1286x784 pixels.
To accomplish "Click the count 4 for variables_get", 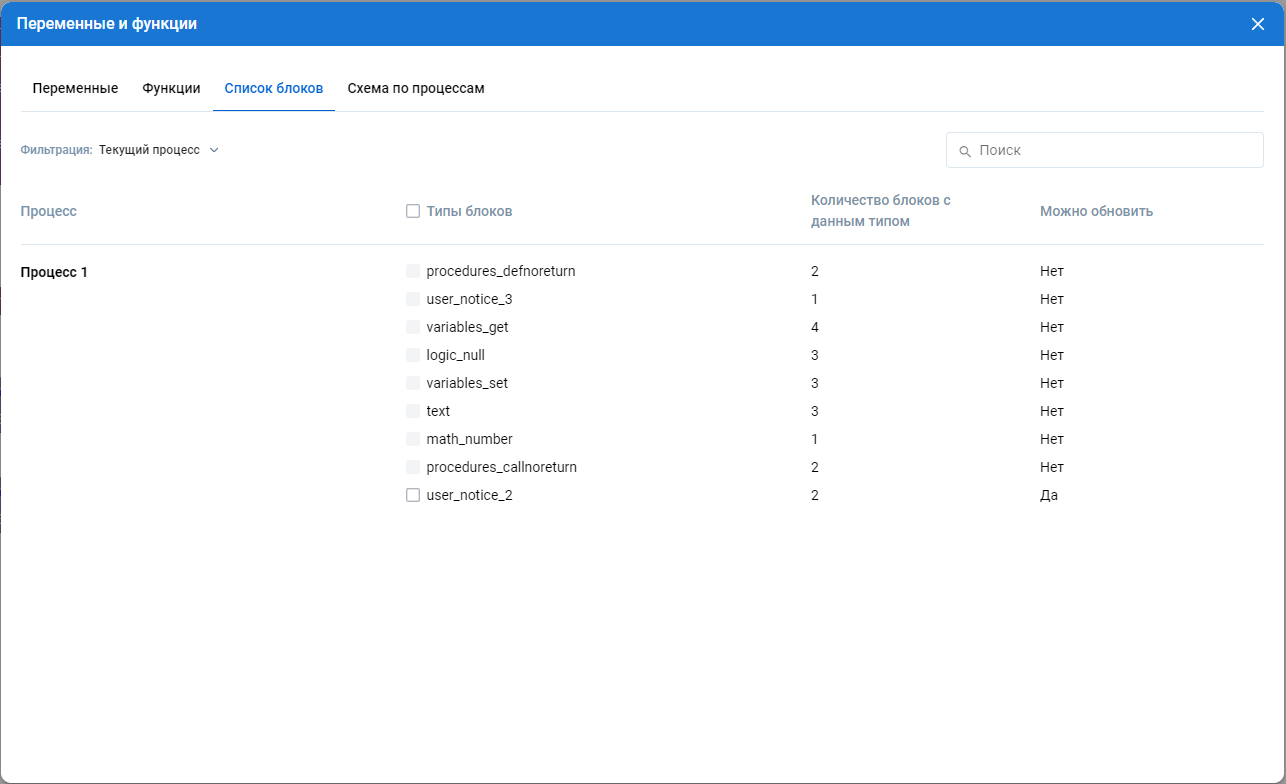I will coord(815,327).
